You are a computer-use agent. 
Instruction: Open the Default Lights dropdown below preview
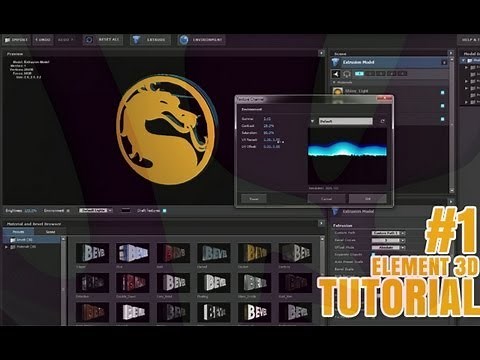coord(95,210)
